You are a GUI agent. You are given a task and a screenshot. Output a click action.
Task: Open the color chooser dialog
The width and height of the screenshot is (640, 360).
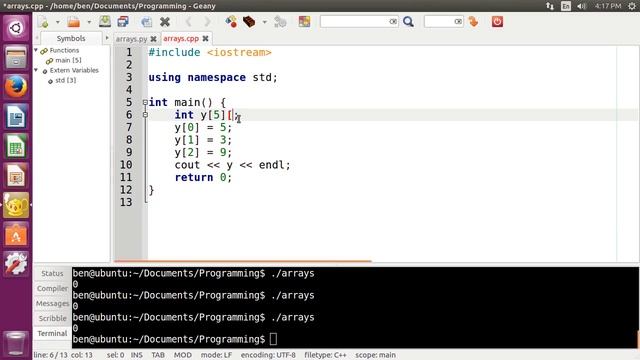point(304,22)
